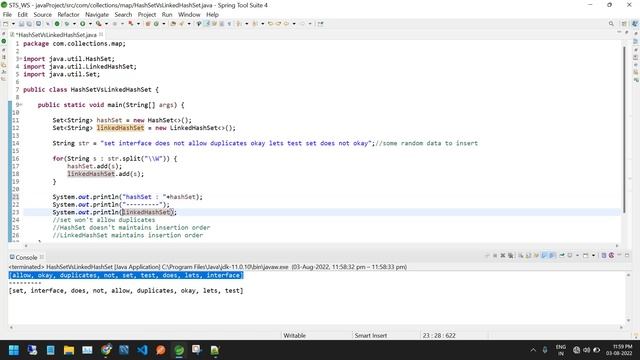The width and height of the screenshot is (640, 360).
Task: Open the Refactor menu
Action: [68, 14]
